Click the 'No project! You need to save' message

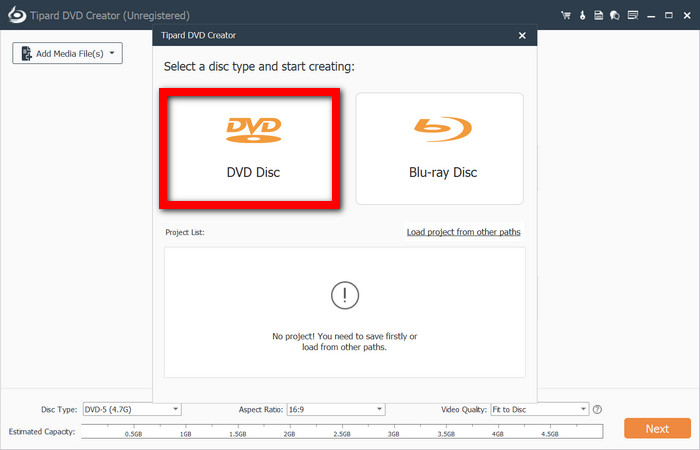(345, 342)
